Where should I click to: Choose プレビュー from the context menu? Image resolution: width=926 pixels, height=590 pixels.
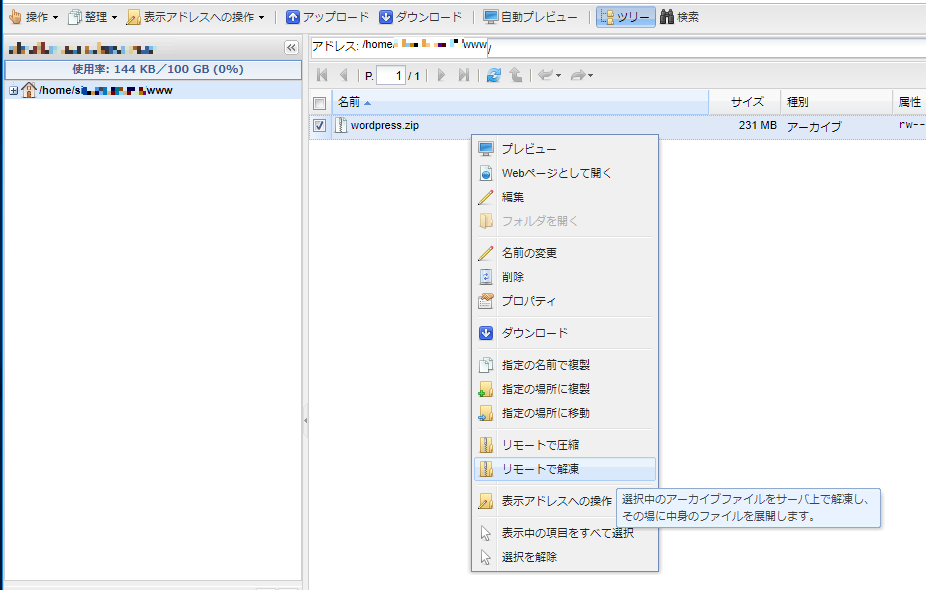click(x=565, y=149)
